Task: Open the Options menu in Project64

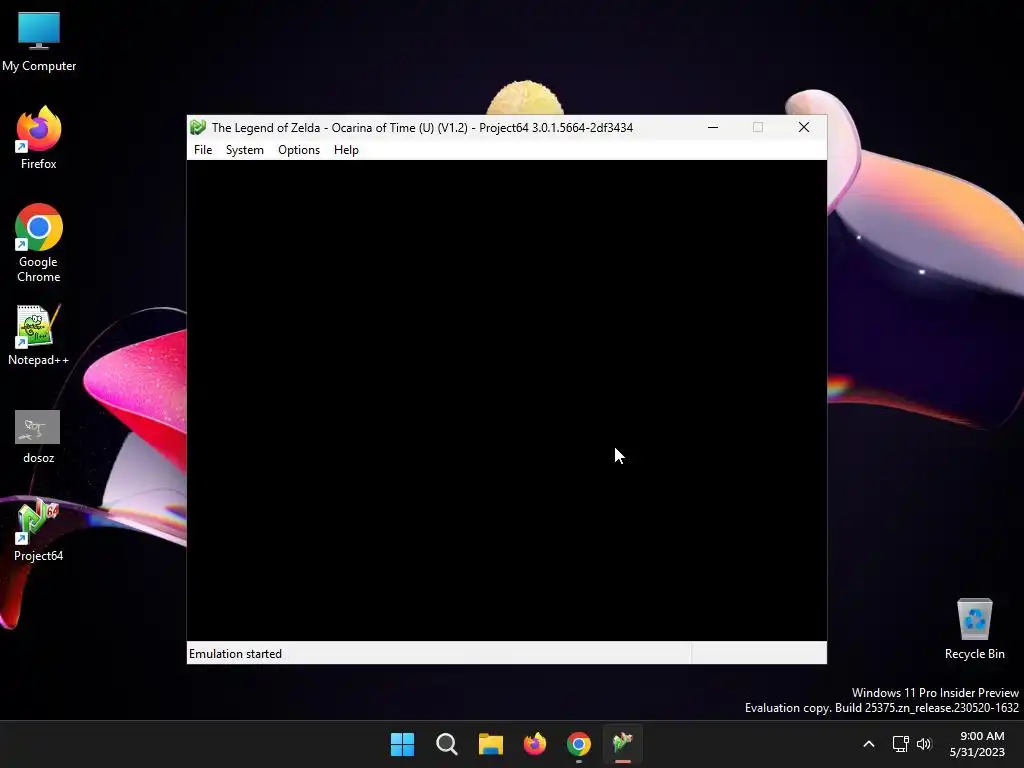Action: pos(299,150)
